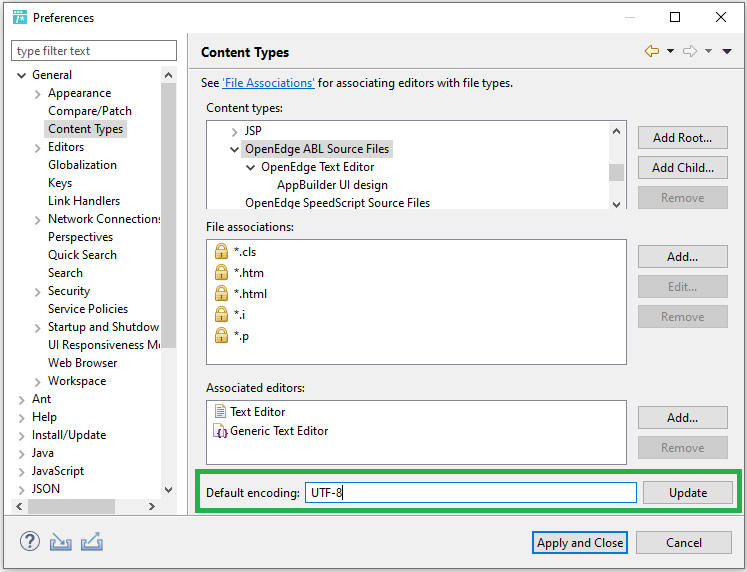Select Content Types in preferences tree
Screen dimensions: 747x572
tap(85, 129)
